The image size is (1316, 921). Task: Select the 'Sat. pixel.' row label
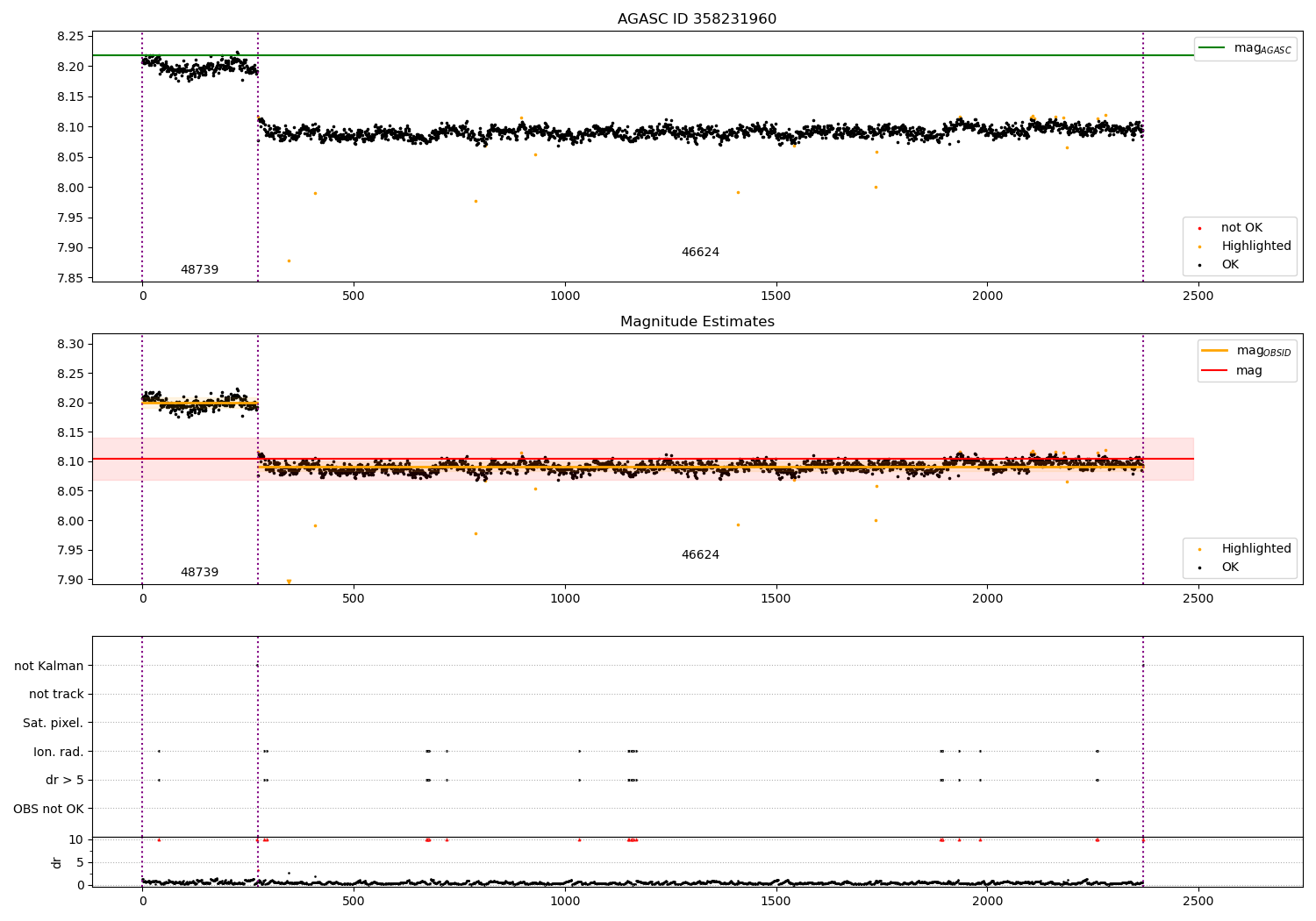point(54,724)
